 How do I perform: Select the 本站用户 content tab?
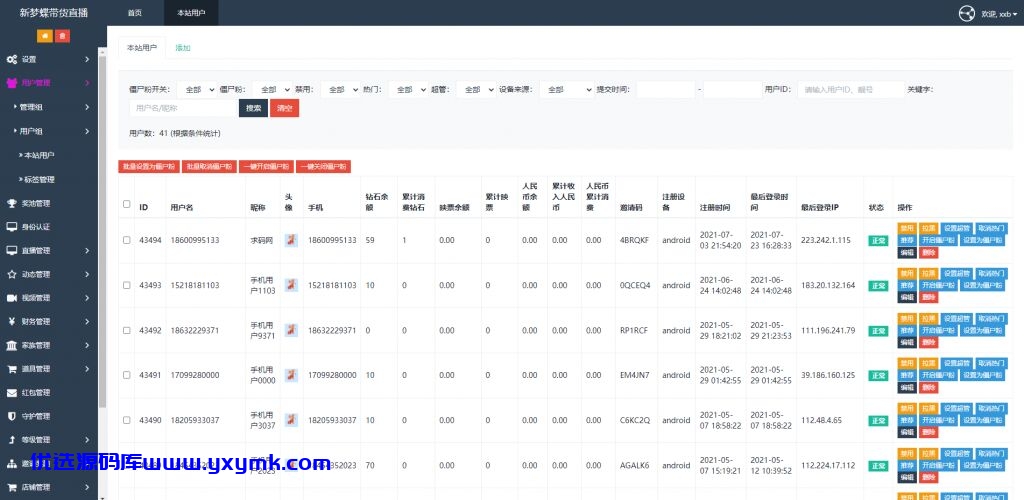pyautogui.click(x=142, y=48)
